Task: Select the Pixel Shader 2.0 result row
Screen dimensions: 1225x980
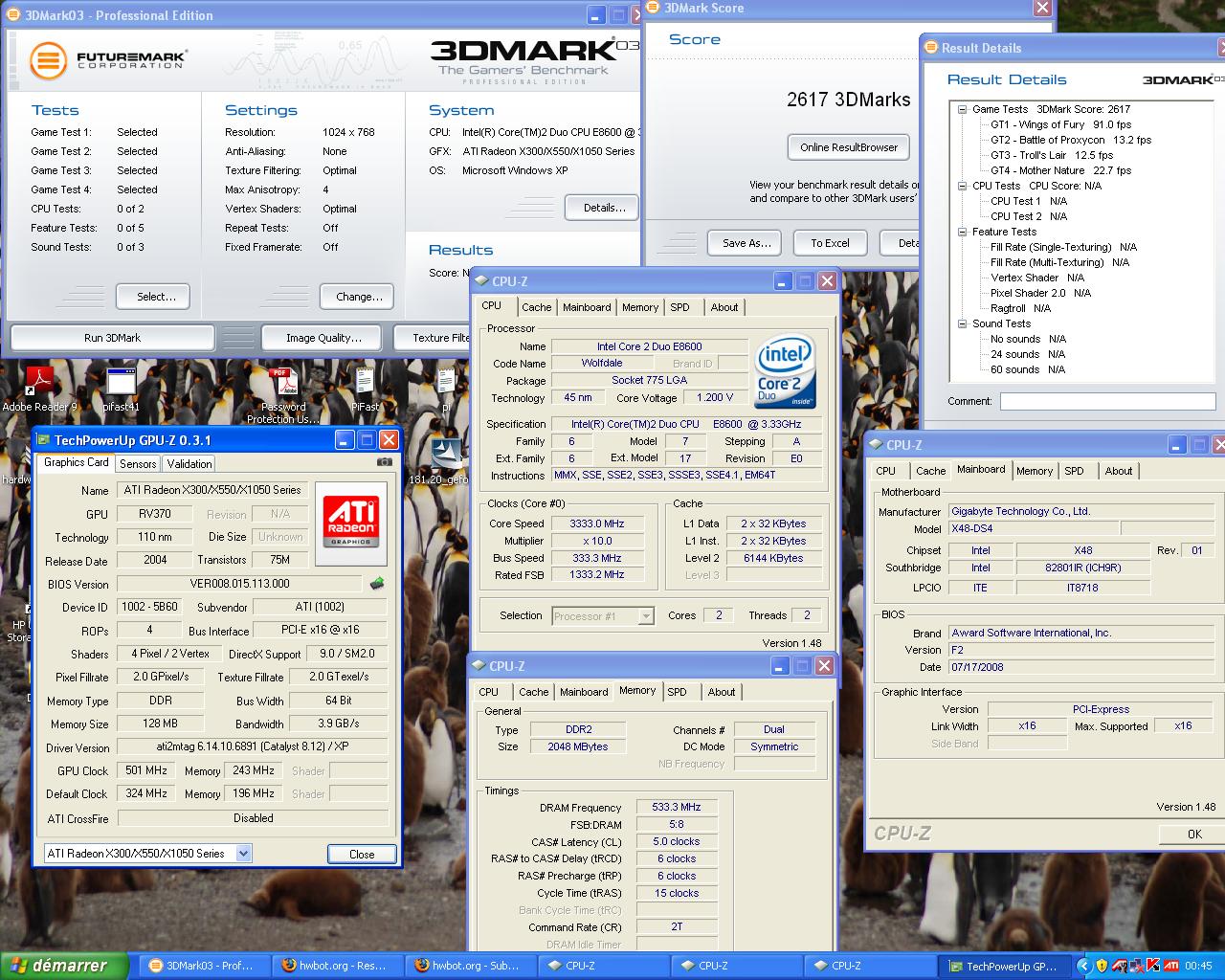Action: click(x=1040, y=293)
